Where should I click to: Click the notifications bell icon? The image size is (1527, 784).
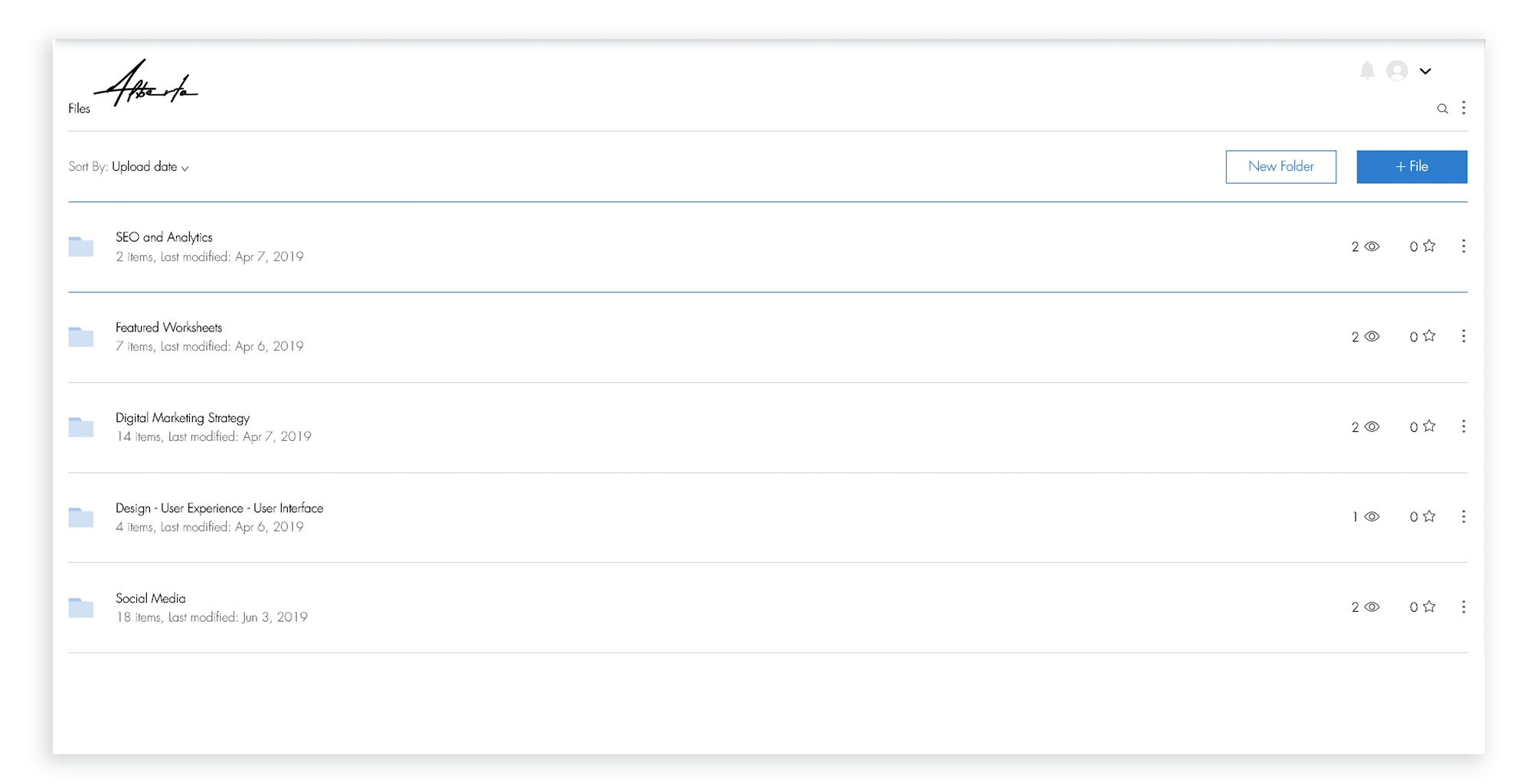coord(1367,70)
